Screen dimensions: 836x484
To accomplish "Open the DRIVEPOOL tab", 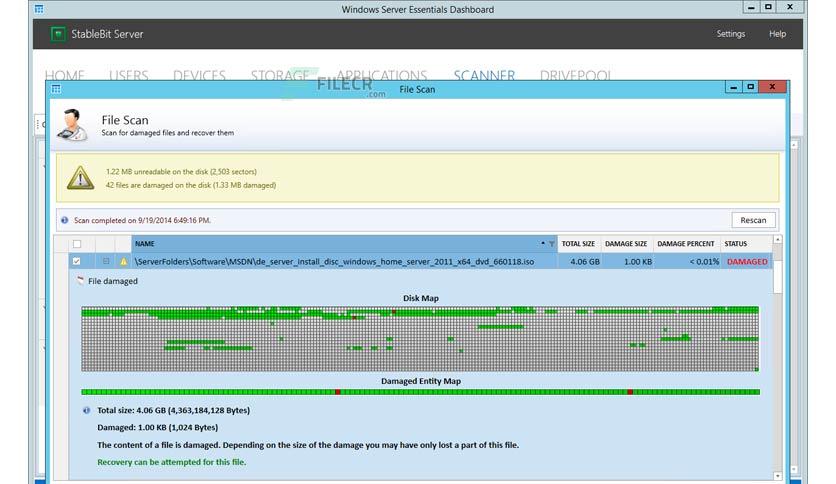I will (576, 75).
